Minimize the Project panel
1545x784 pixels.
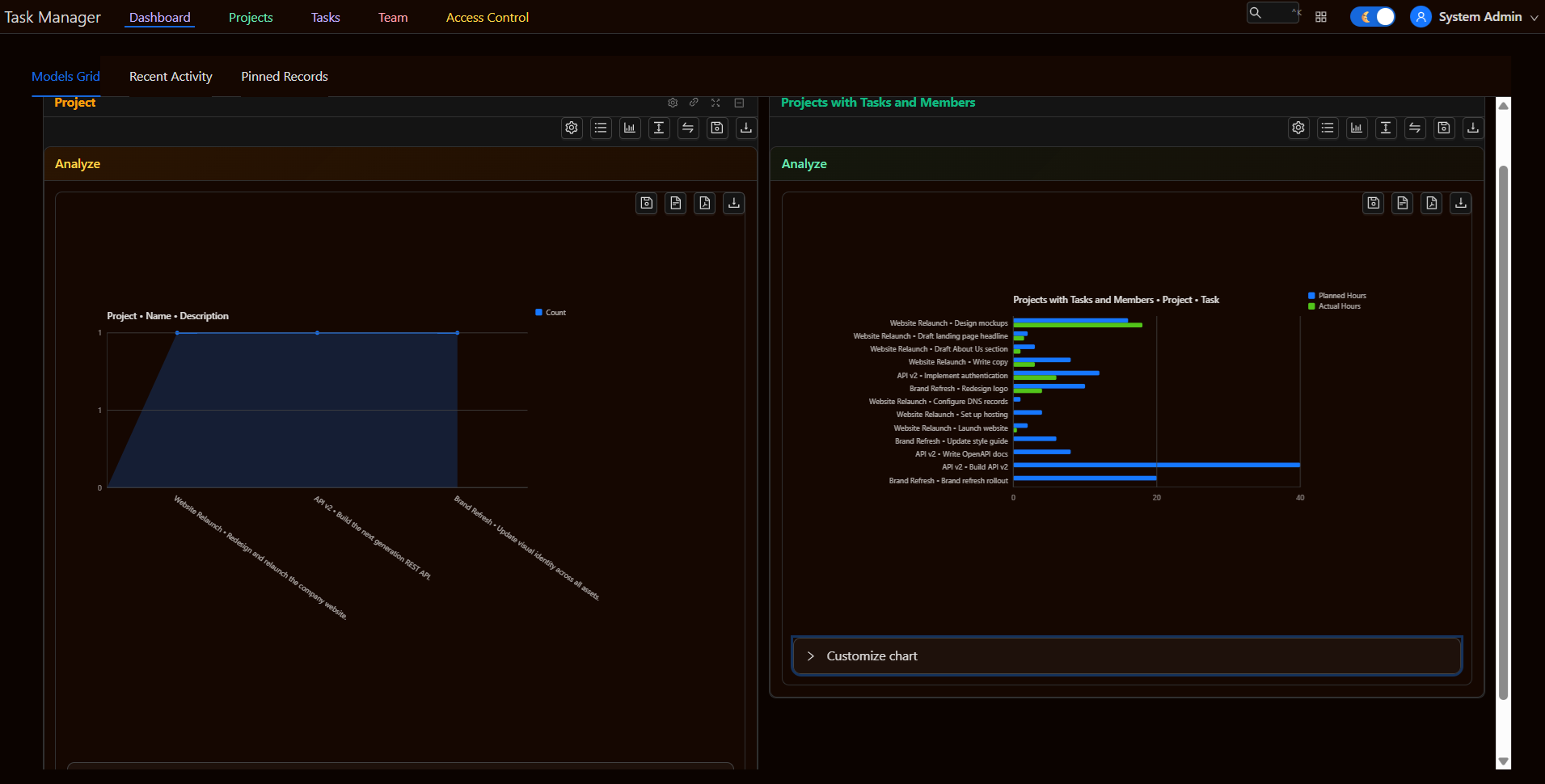click(739, 103)
